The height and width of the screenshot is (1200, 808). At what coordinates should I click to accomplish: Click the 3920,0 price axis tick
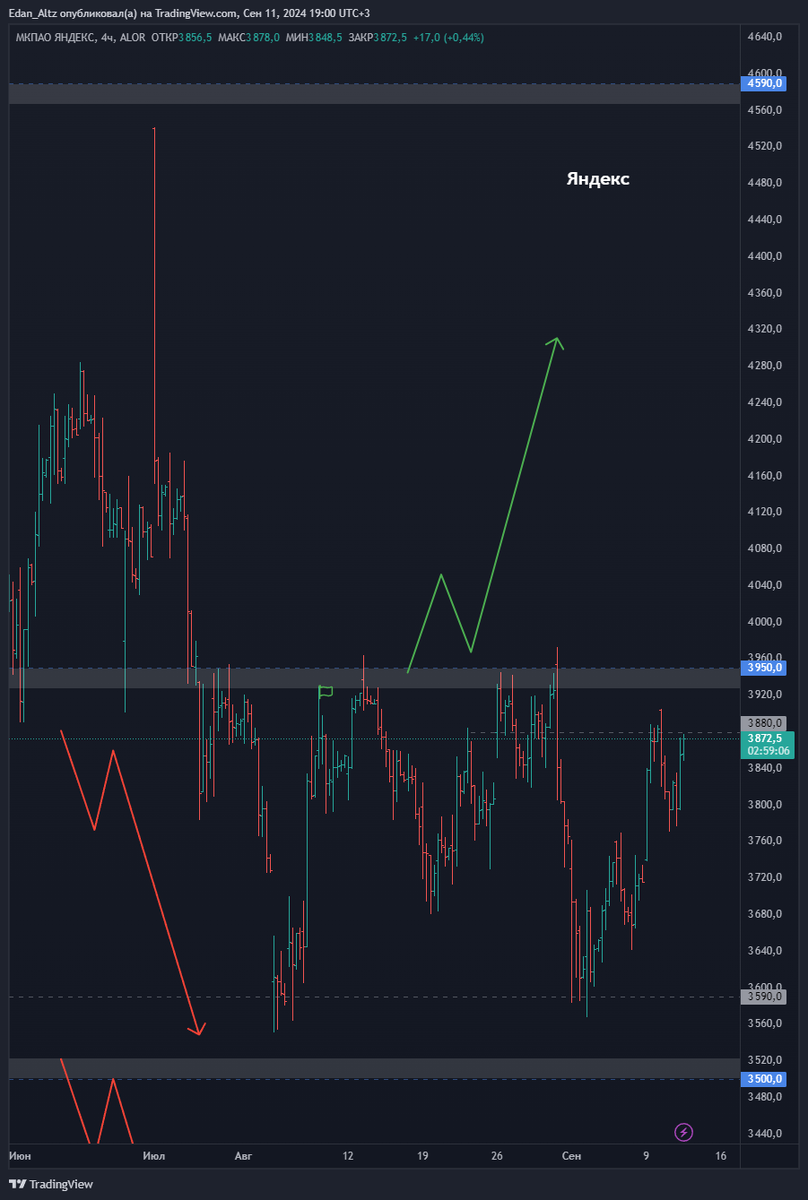[x=765, y=694]
